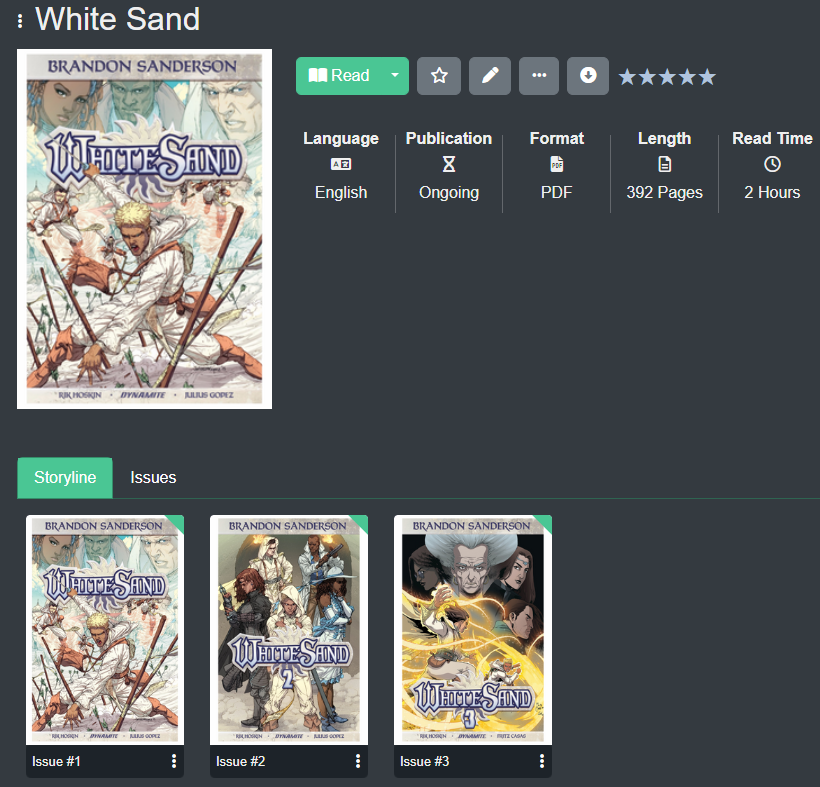
Task: Switch to the Storyline tab
Action: (65, 477)
